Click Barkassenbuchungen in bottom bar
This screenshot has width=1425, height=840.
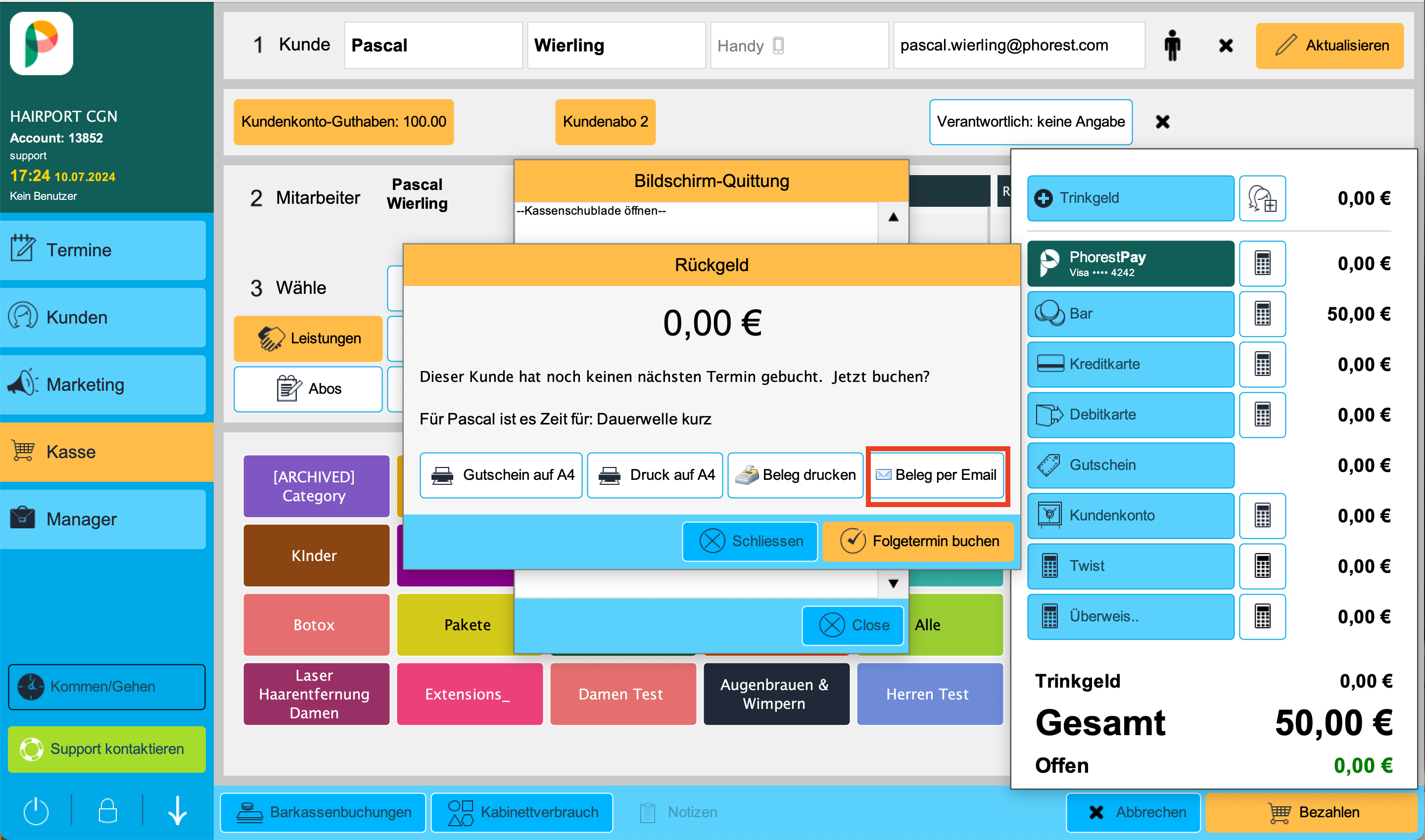click(x=323, y=812)
